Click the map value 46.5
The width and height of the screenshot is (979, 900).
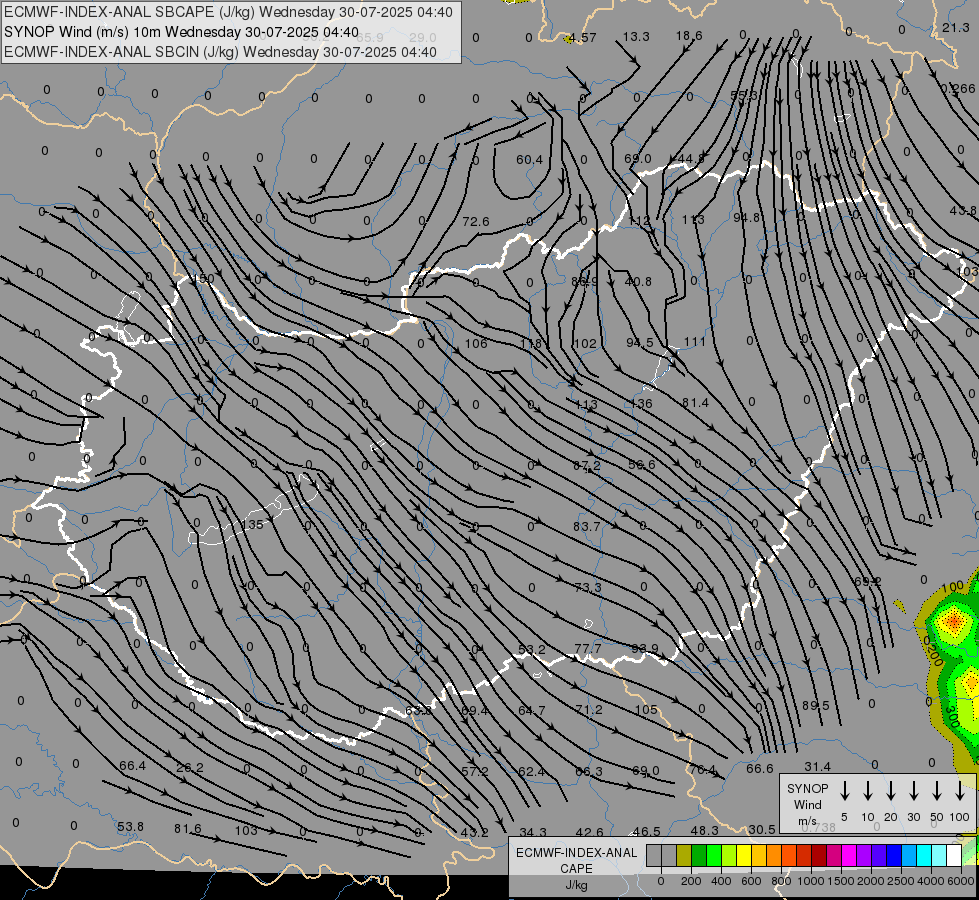646,831
